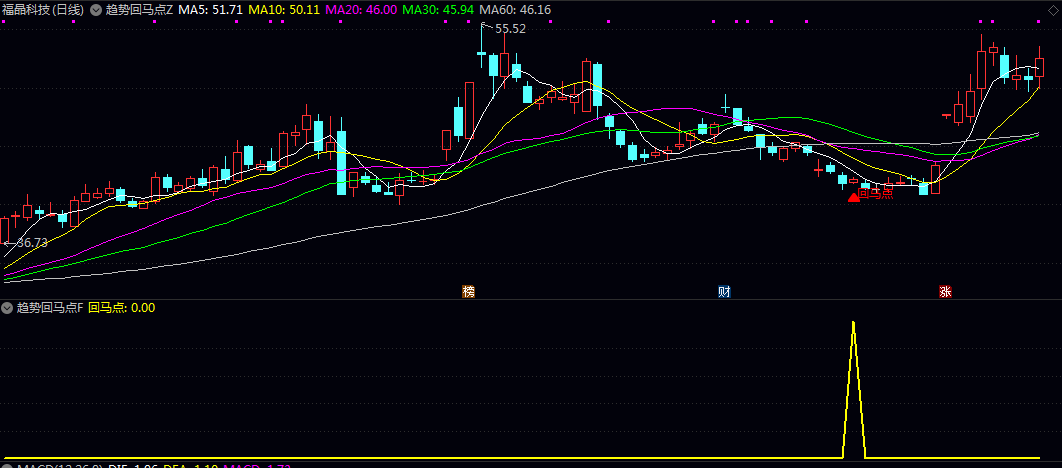Click the 趋势回马点F sub-chart indicator name
1062x468 pixels.
(50, 308)
